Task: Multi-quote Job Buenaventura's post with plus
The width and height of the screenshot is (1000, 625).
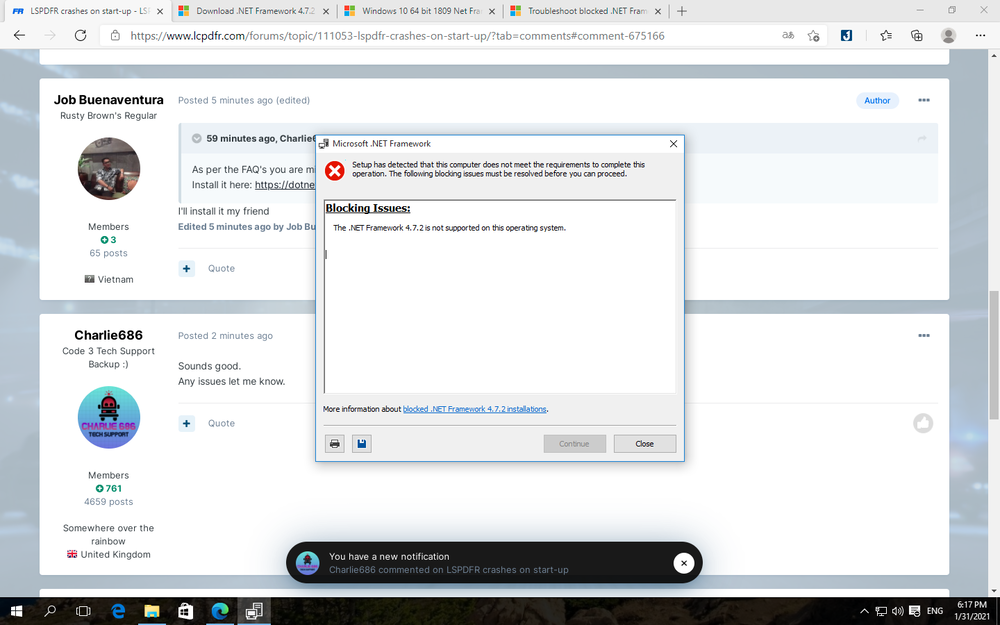Action: click(186, 268)
